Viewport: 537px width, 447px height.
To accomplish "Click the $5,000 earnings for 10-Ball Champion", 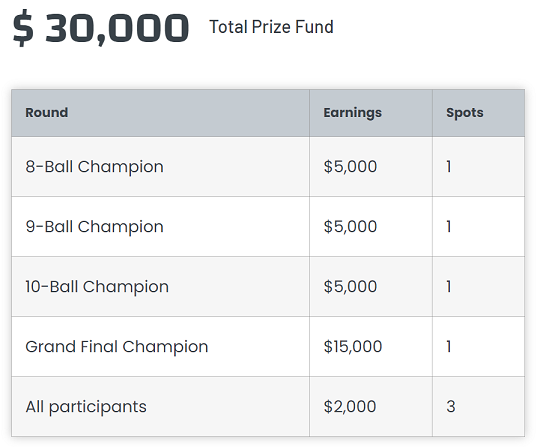I will pos(350,287).
